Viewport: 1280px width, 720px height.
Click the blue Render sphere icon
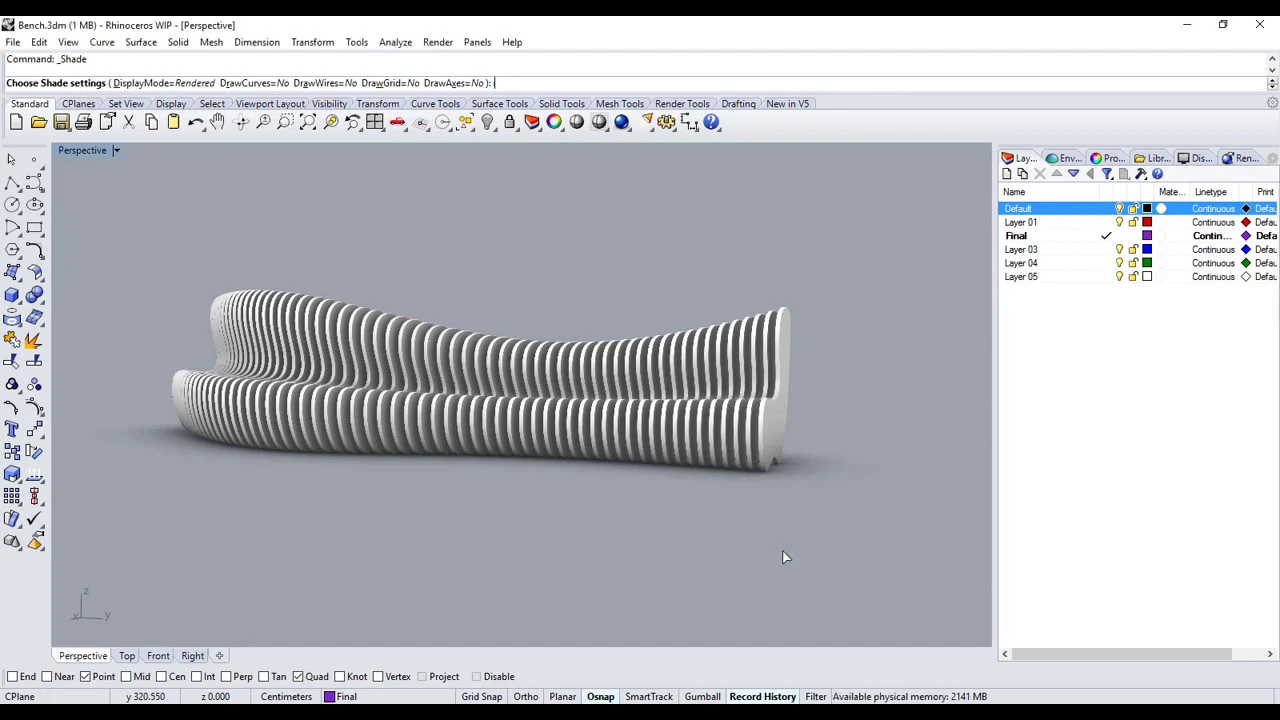pos(621,122)
